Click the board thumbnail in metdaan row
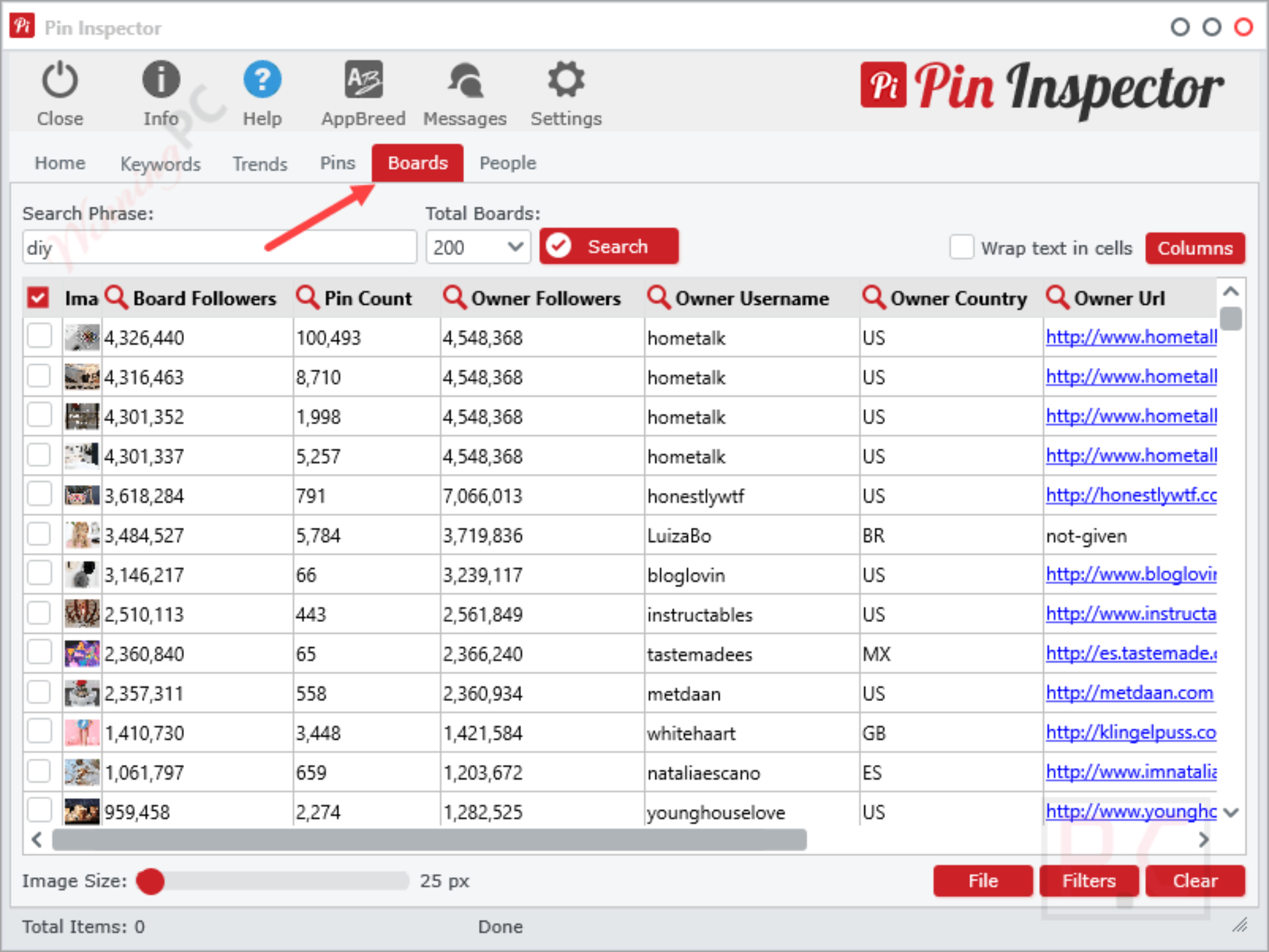1269x952 pixels. pyautogui.click(x=82, y=693)
